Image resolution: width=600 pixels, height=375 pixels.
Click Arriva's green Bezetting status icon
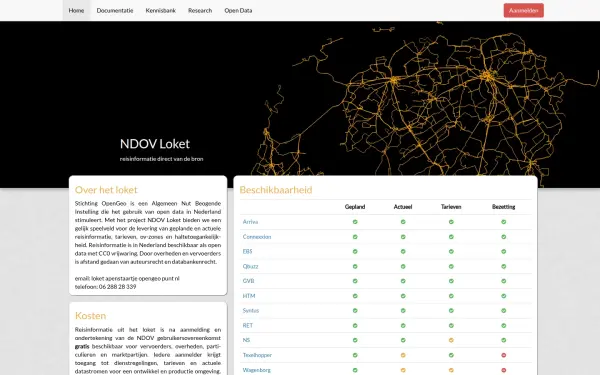504,222
